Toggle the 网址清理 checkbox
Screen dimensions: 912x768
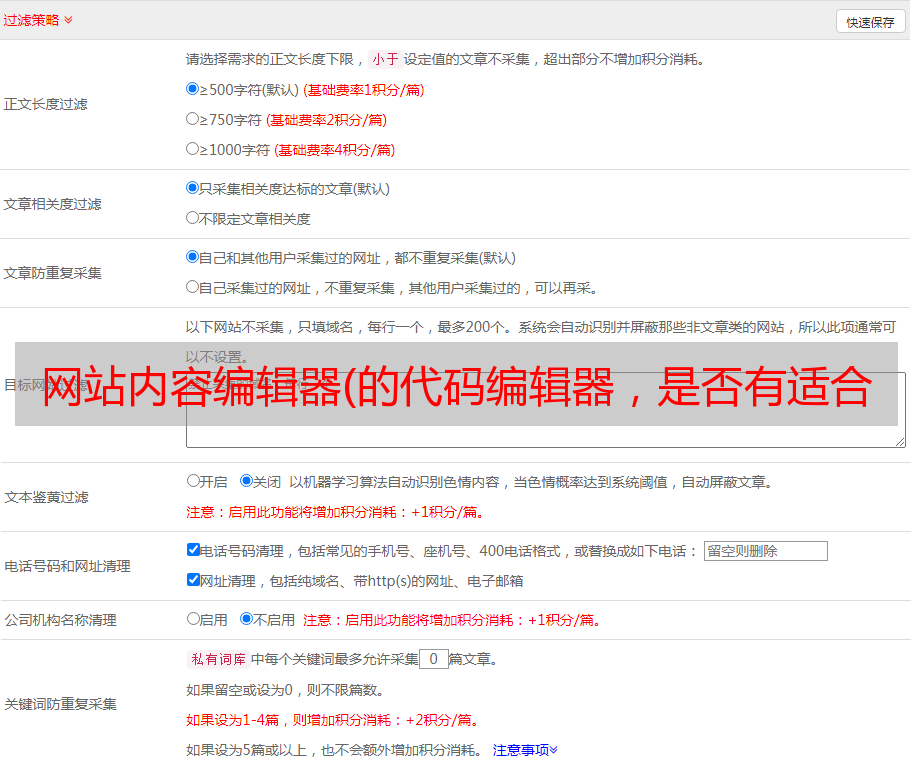pyautogui.click(x=193, y=580)
